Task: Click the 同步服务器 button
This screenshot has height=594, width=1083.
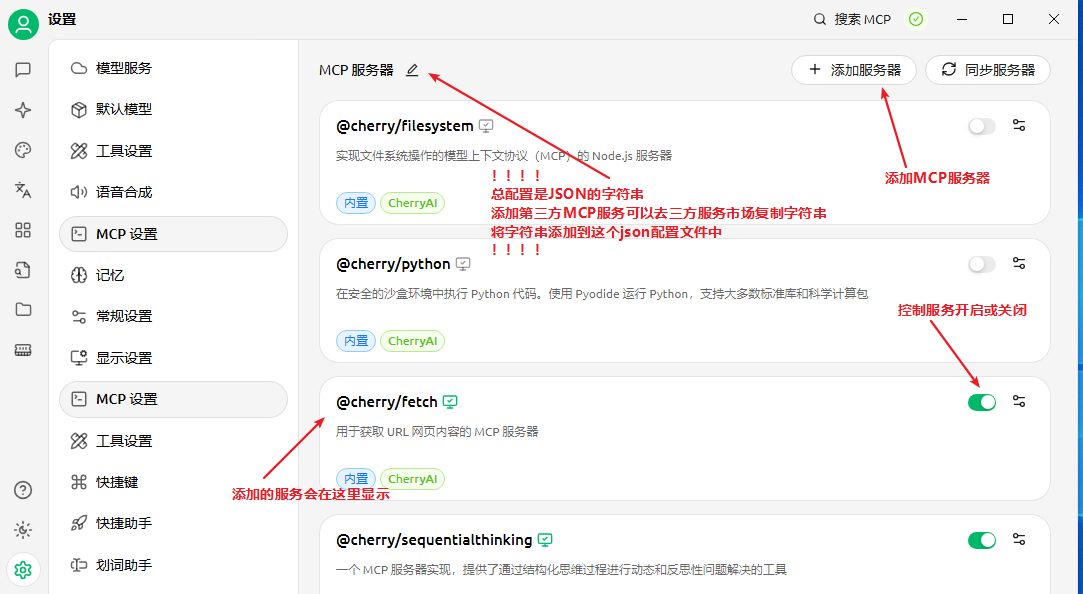Action: tap(987, 70)
